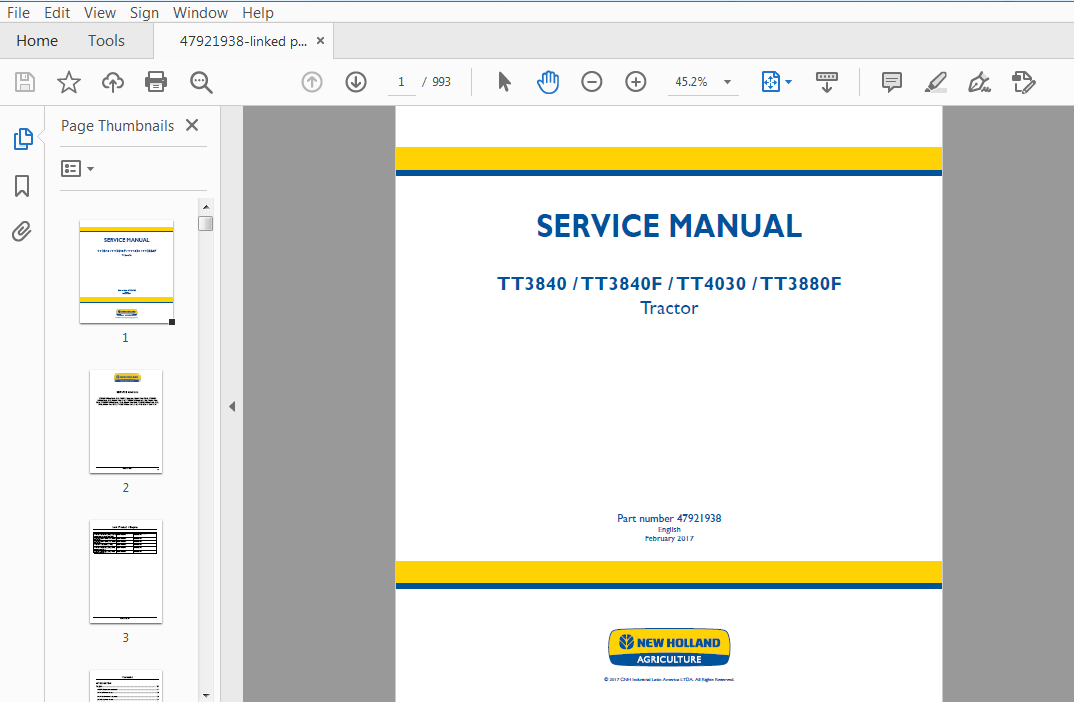Image resolution: width=1074 pixels, height=702 pixels.
Task: Open the Bookmarks panel
Action: click(22, 186)
